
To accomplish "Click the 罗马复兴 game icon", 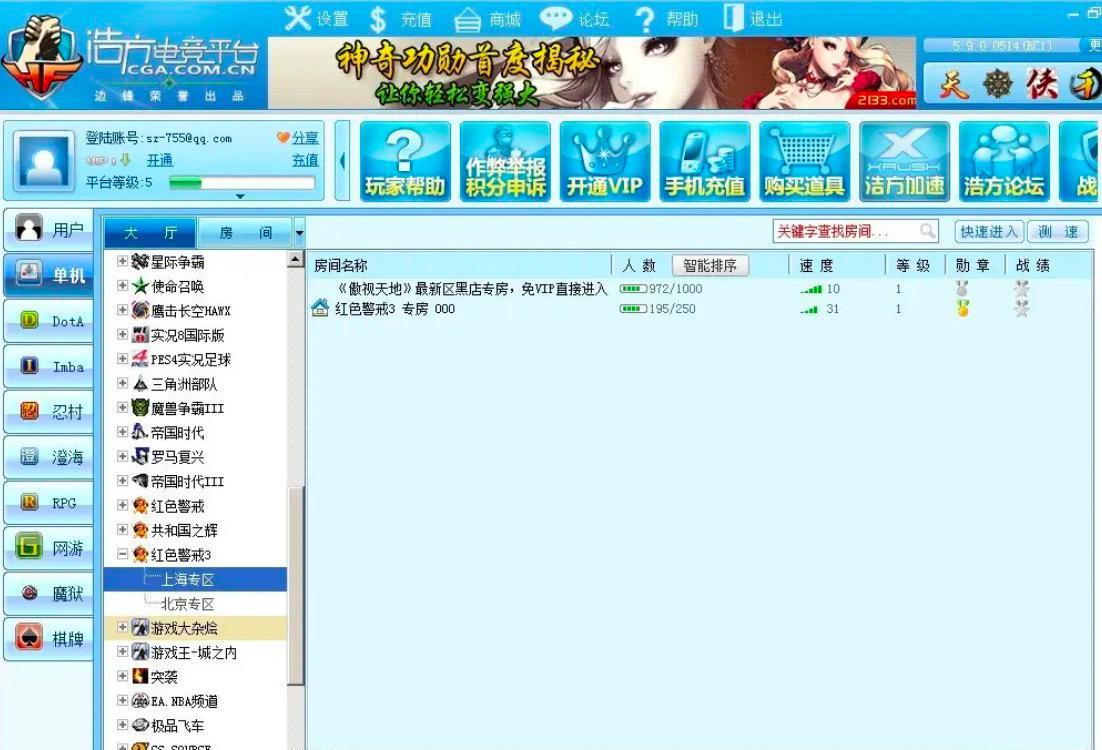I will click(x=140, y=457).
